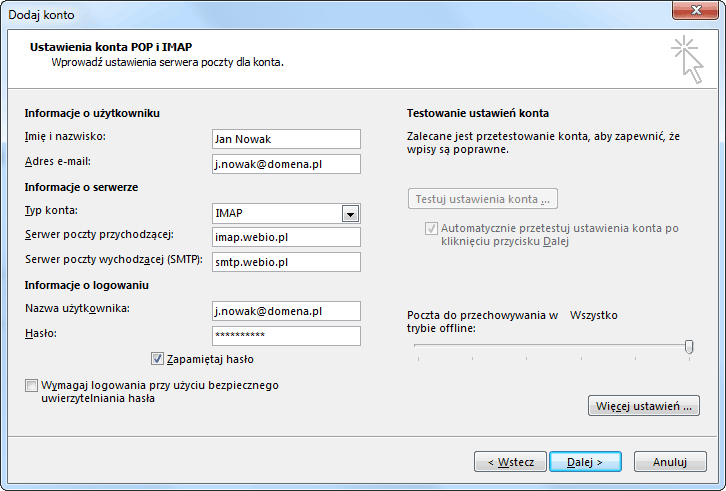This screenshot has height=491, width=726.
Task: Select the IMAP account type combo box
Action: click(286, 214)
